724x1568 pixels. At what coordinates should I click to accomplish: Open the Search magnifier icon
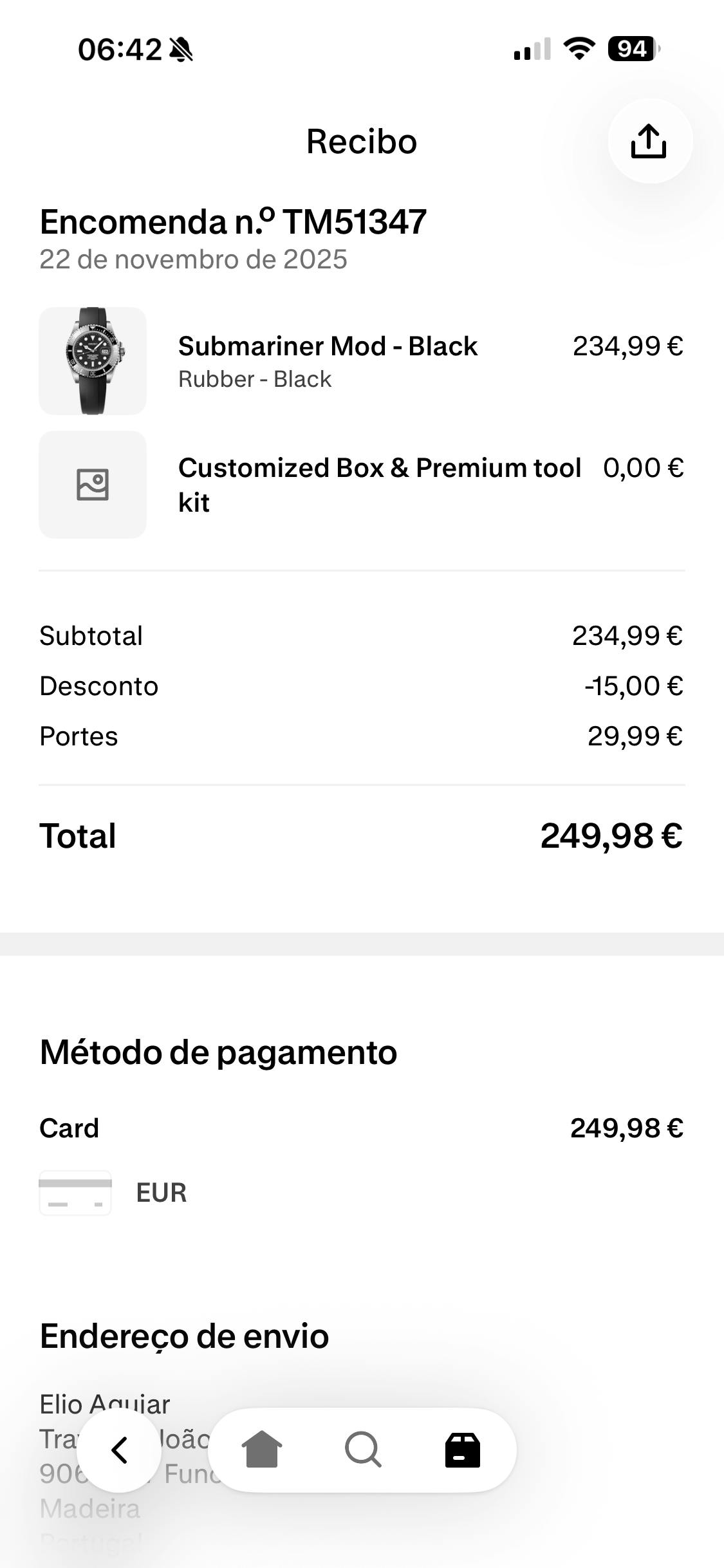pyautogui.click(x=363, y=1450)
